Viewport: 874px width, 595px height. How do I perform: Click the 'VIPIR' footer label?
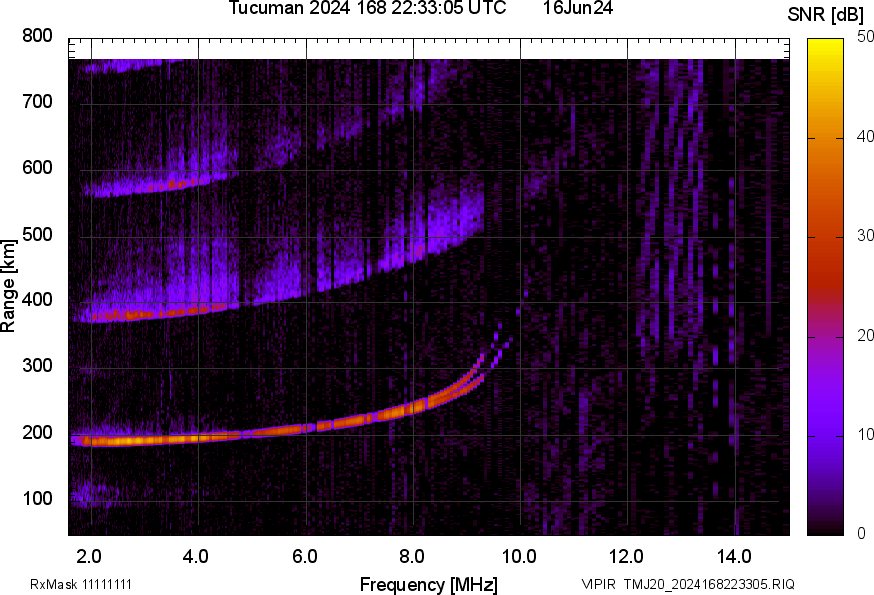[599, 584]
